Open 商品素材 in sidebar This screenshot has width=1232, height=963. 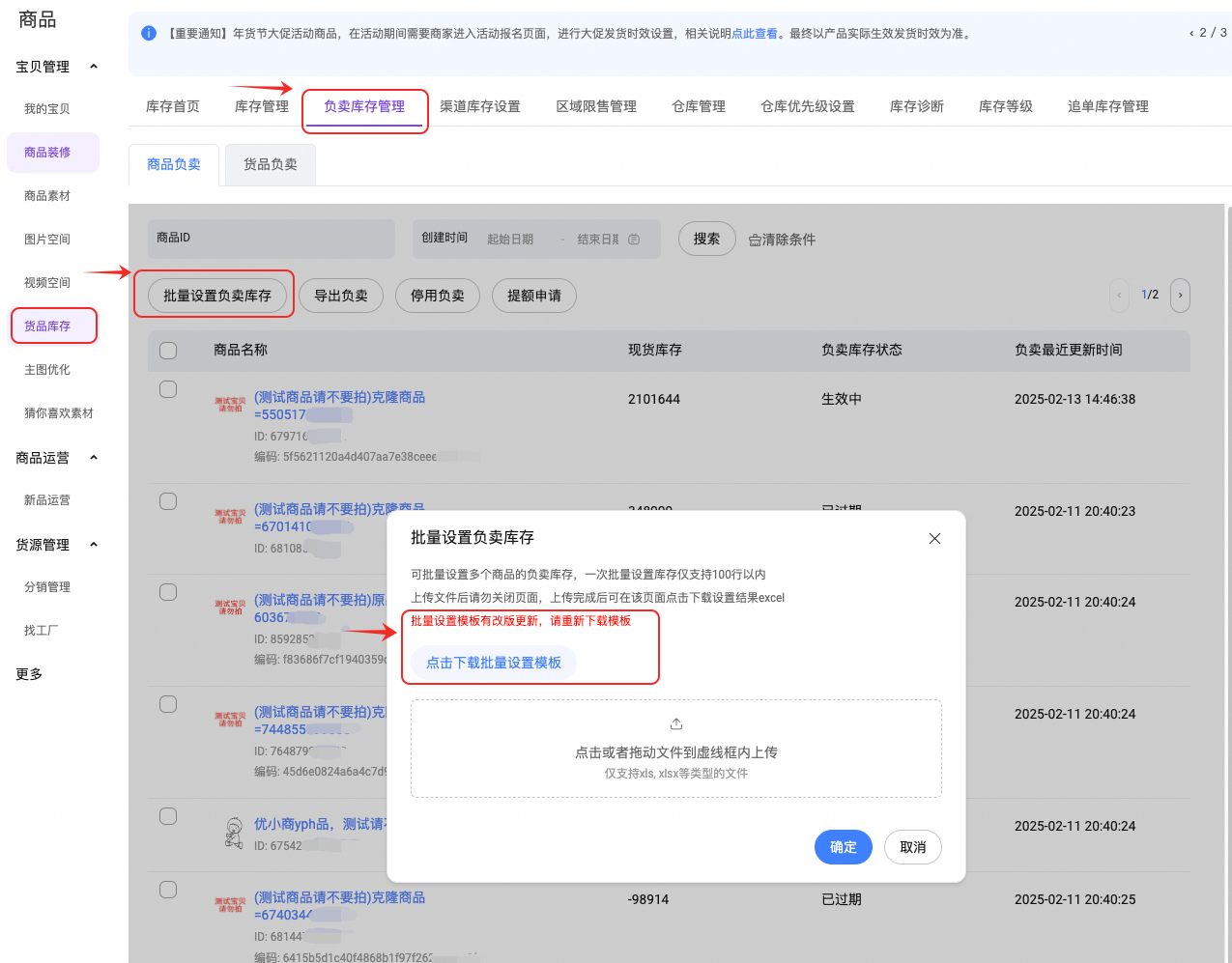(47, 196)
